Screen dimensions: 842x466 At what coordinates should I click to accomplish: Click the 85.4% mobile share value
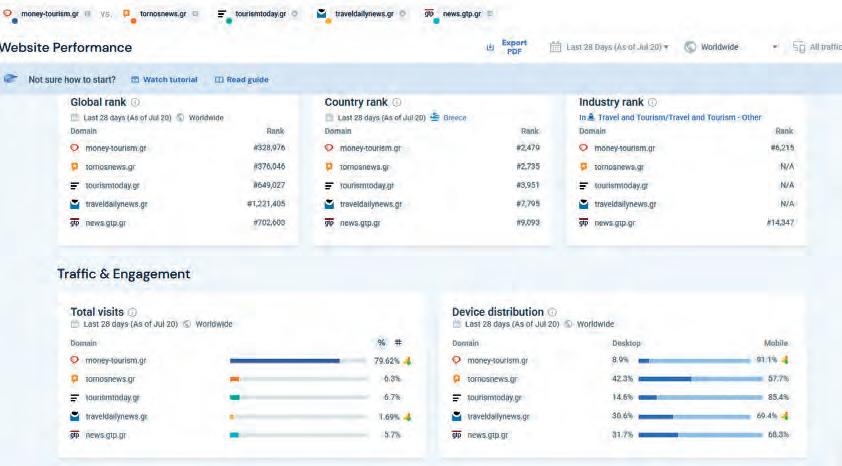pyautogui.click(x=778, y=397)
